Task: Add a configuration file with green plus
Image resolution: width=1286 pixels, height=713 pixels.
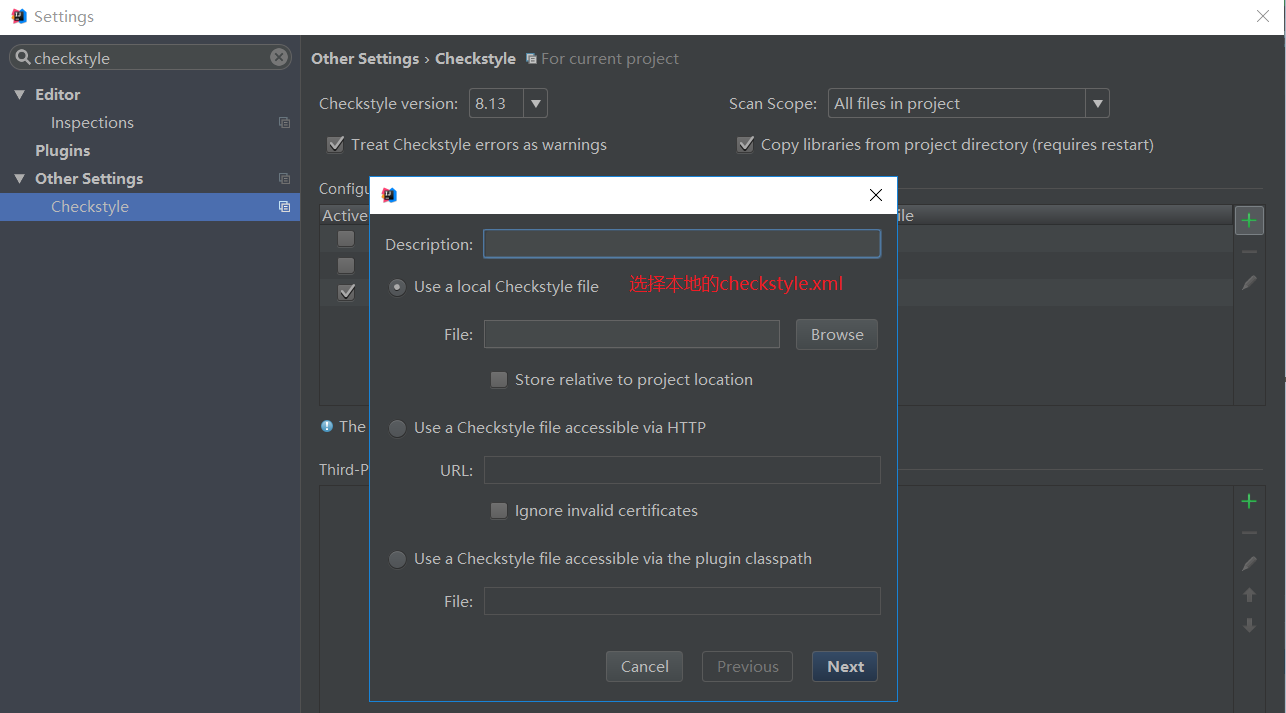Action: point(1249,220)
